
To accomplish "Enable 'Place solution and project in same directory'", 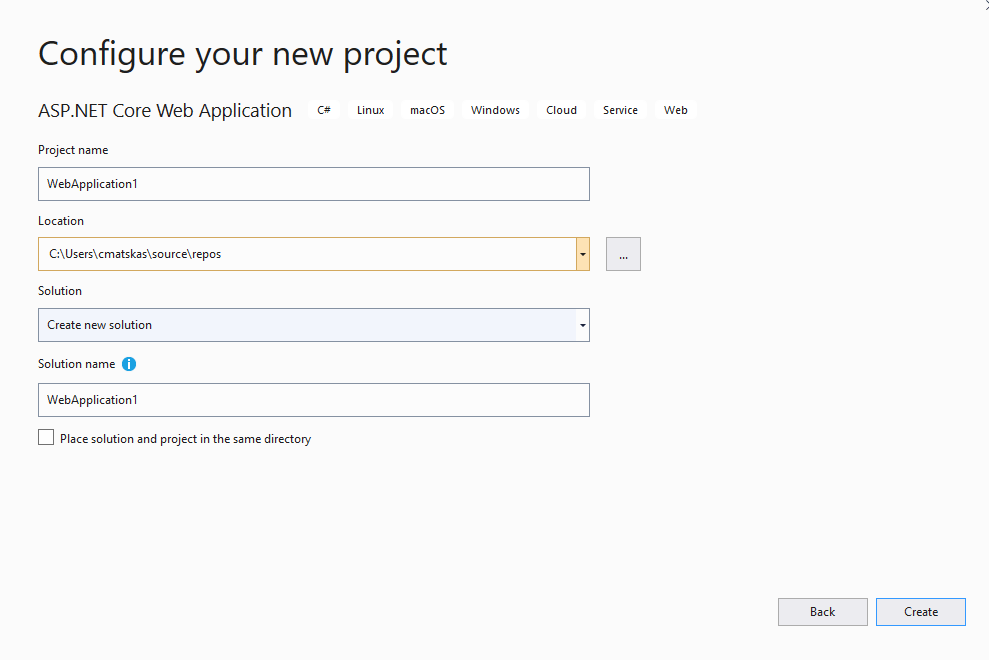I will click(x=46, y=437).
